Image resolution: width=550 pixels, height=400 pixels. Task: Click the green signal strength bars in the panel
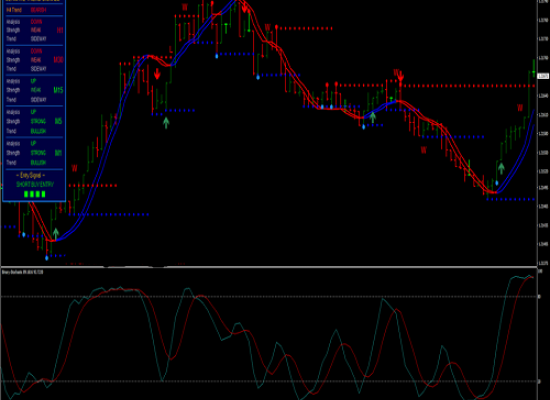(35, 194)
